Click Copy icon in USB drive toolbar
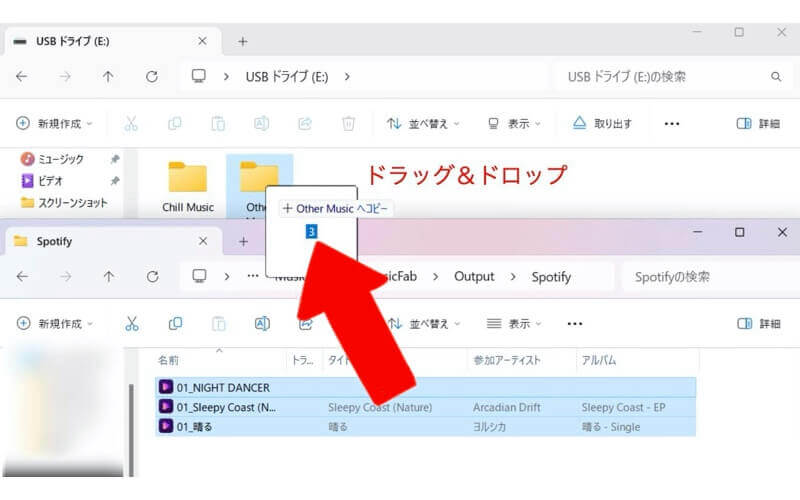 174,123
